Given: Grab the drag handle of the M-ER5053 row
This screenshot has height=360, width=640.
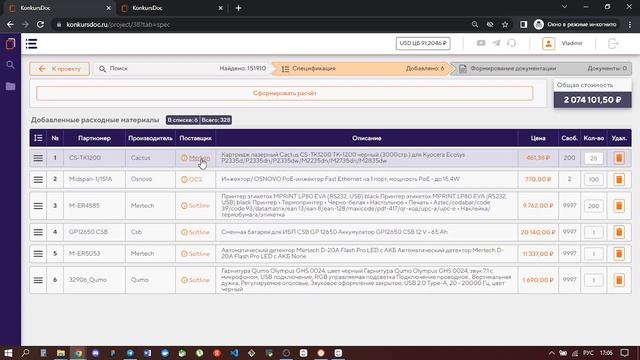Looking at the screenshot, I should click(x=38, y=253).
